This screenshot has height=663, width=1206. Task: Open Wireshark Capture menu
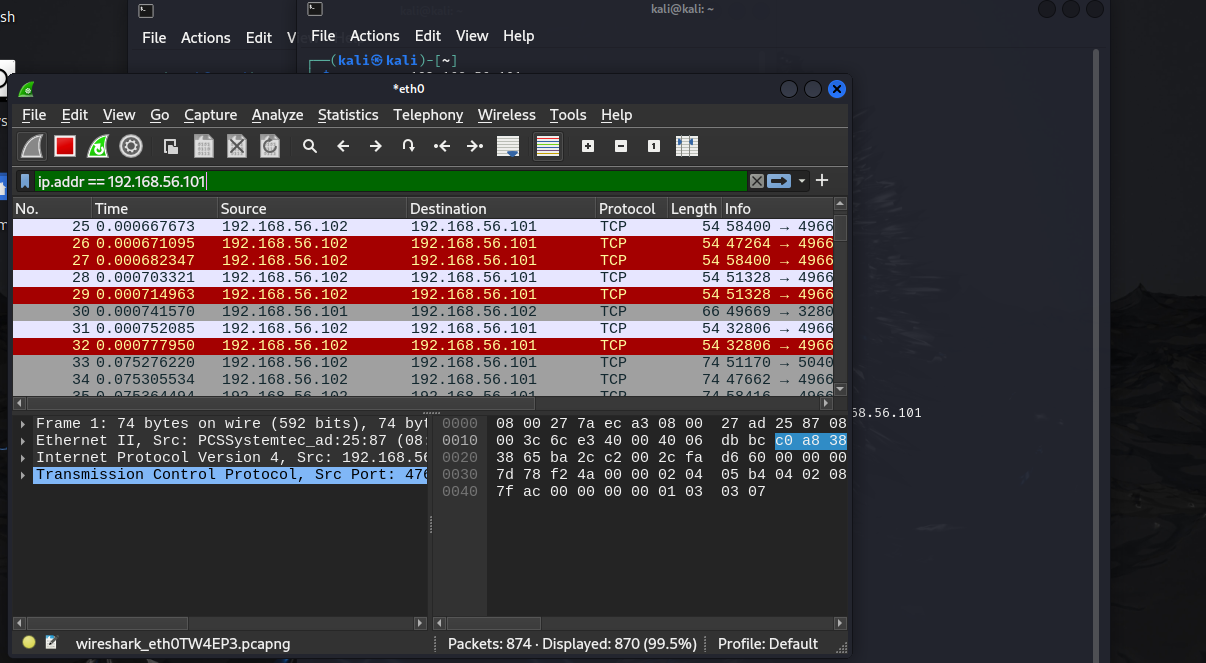(210, 115)
